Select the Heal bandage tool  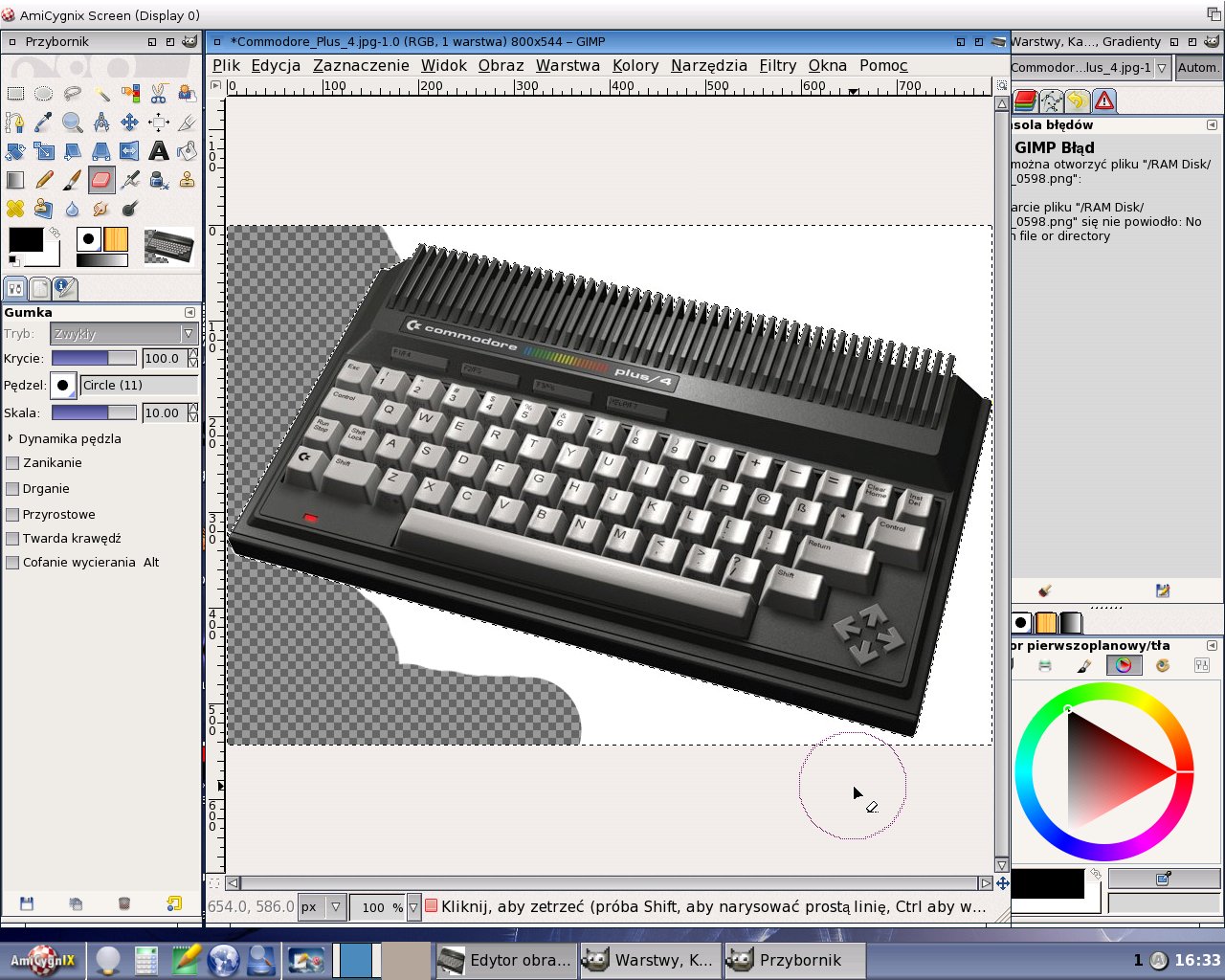tap(15, 209)
